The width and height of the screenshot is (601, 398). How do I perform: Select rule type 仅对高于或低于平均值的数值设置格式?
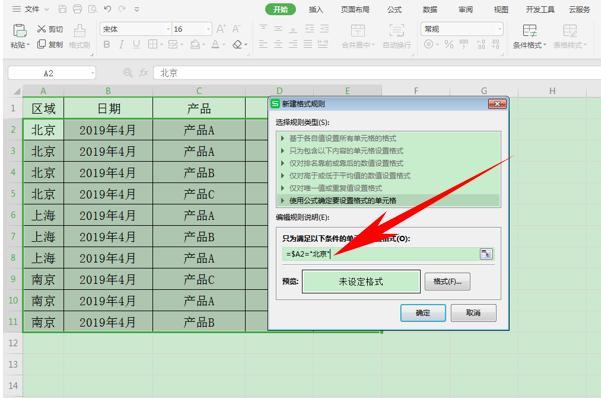[388, 176]
